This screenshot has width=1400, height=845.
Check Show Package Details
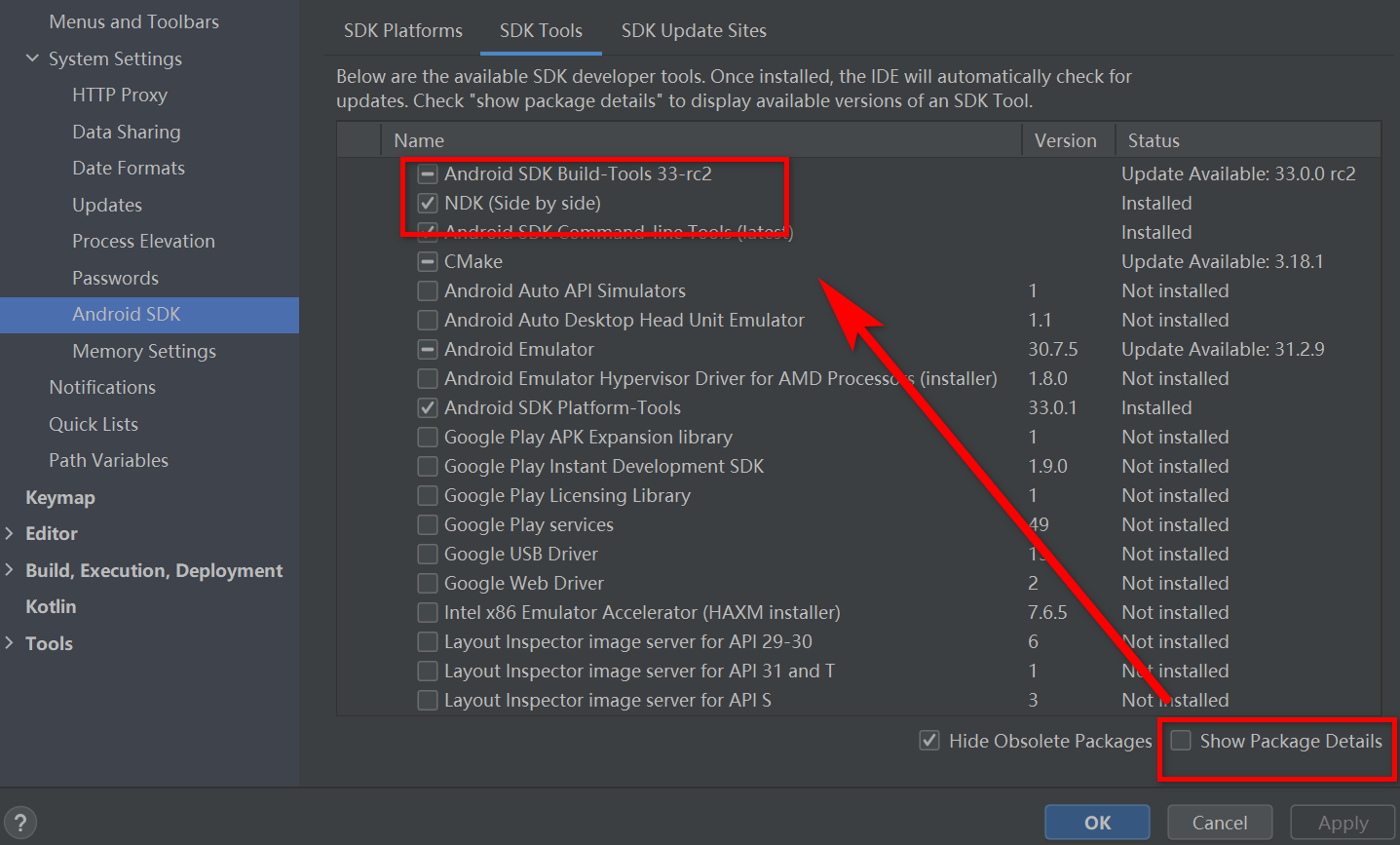click(1182, 741)
